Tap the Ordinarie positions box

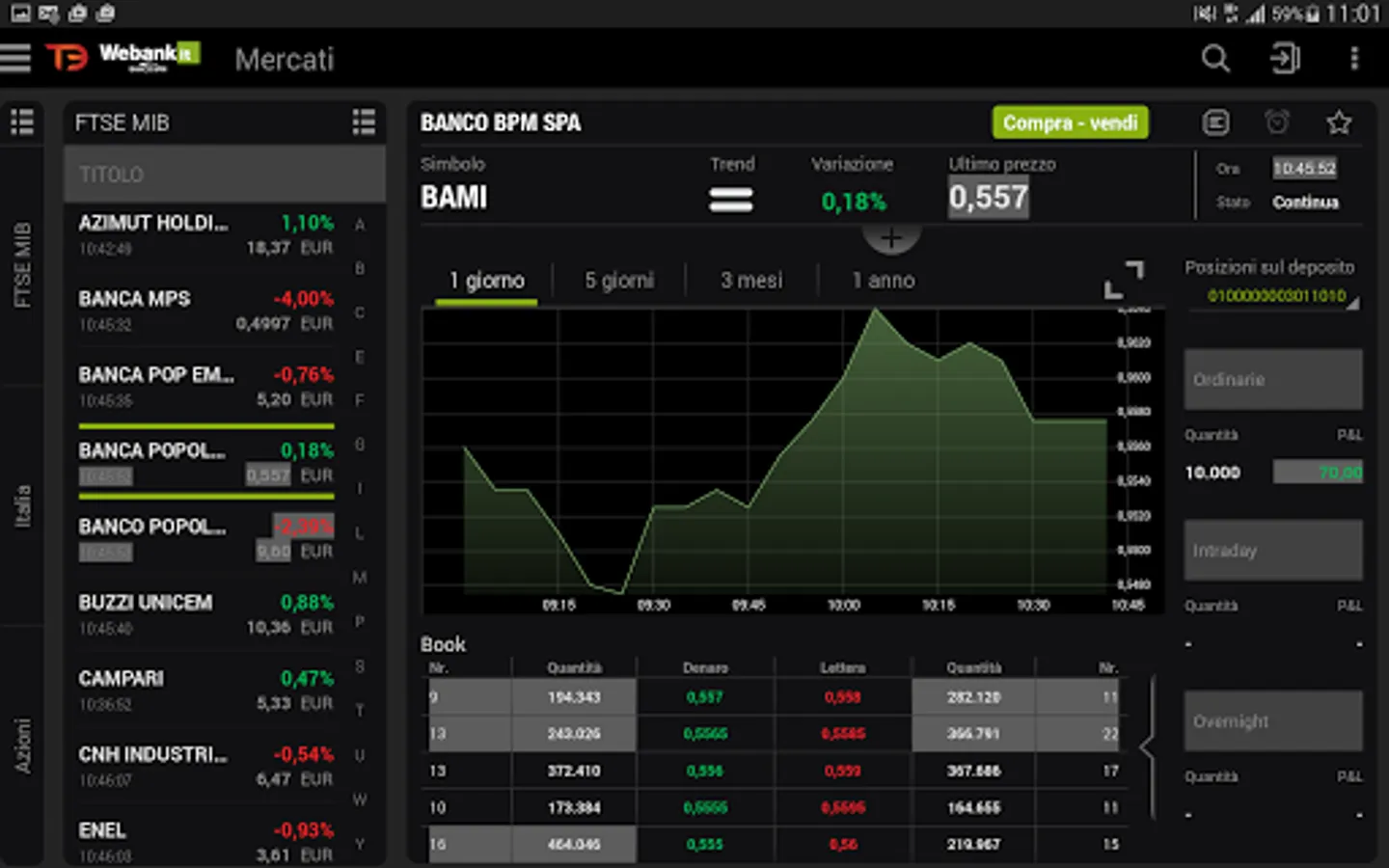pyautogui.click(x=1273, y=379)
